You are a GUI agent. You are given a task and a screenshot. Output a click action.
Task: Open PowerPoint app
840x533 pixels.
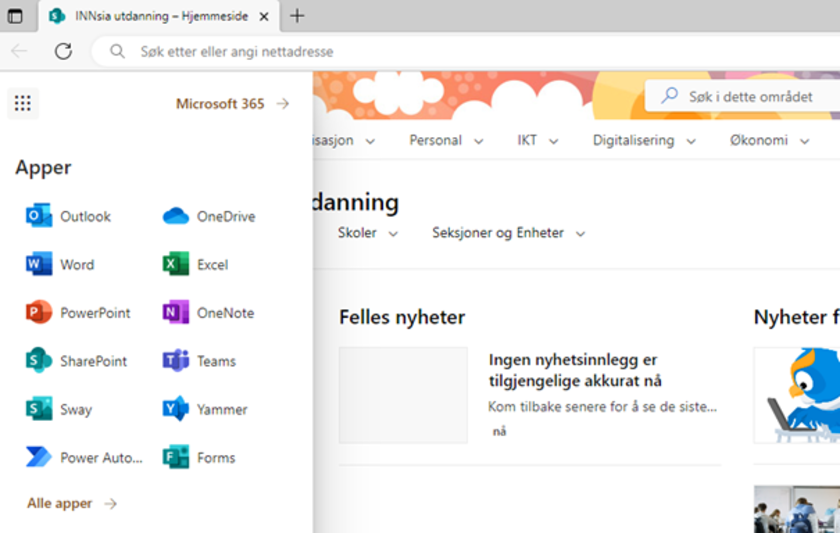(78, 312)
